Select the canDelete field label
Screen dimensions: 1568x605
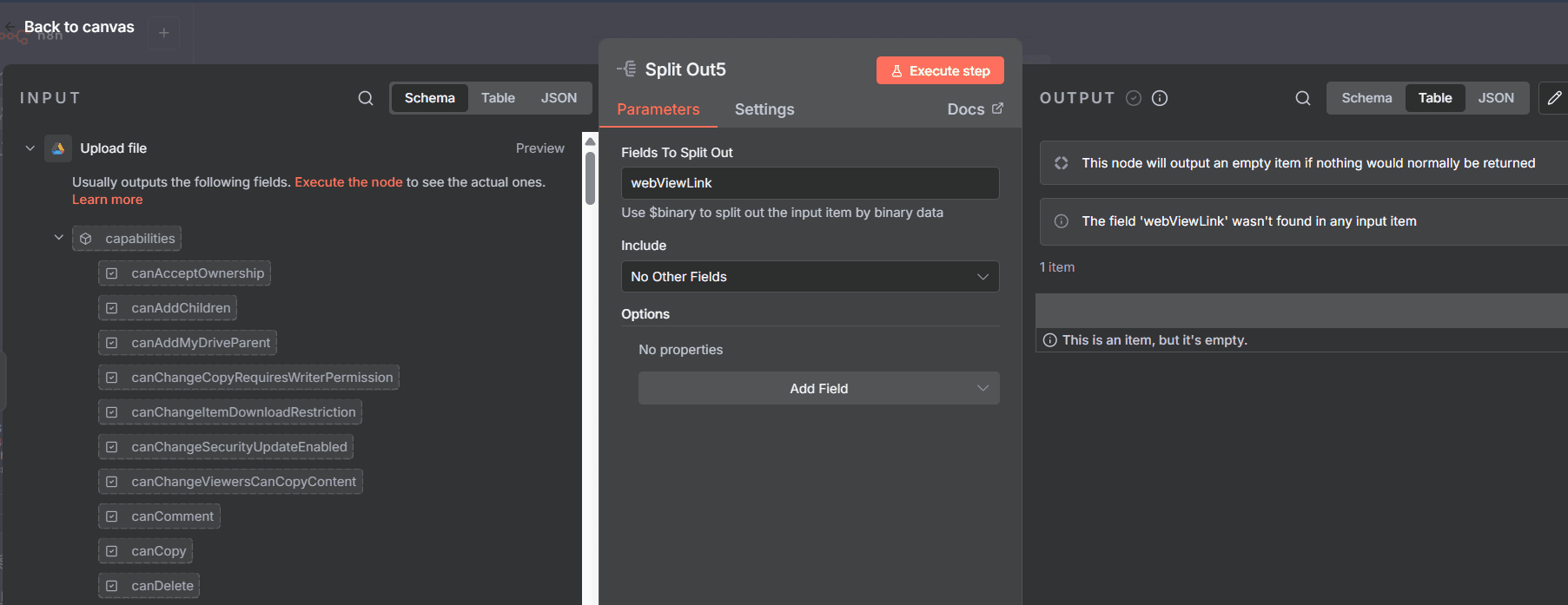162,586
